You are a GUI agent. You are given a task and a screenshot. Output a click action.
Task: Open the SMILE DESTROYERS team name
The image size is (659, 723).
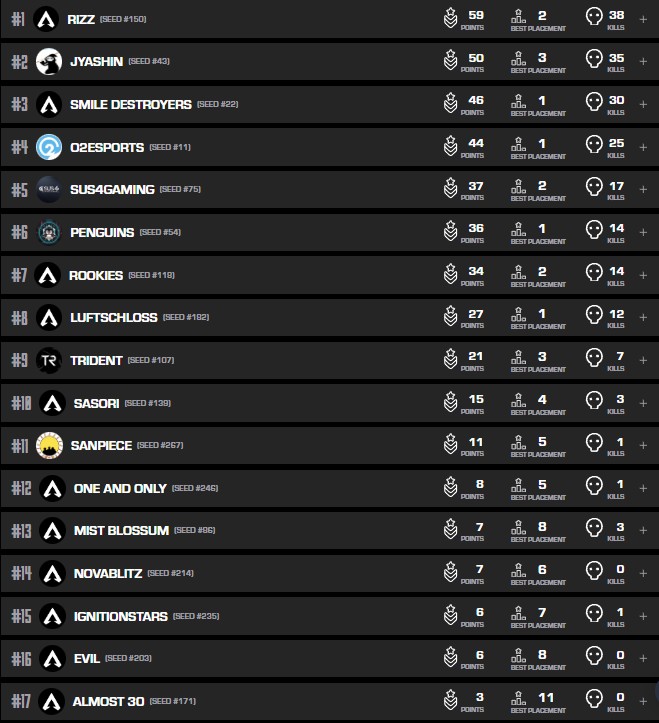click(130, 104)
